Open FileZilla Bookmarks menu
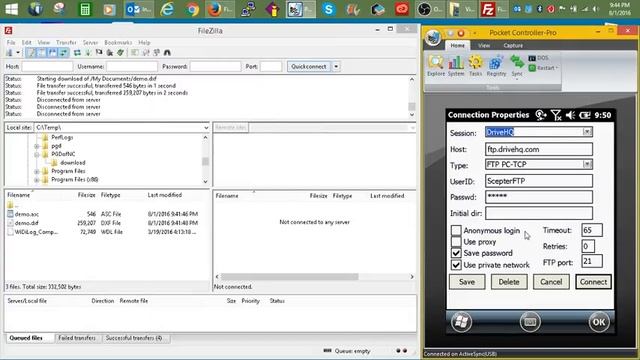Screen dimensions: 640x360 point(118,42)
